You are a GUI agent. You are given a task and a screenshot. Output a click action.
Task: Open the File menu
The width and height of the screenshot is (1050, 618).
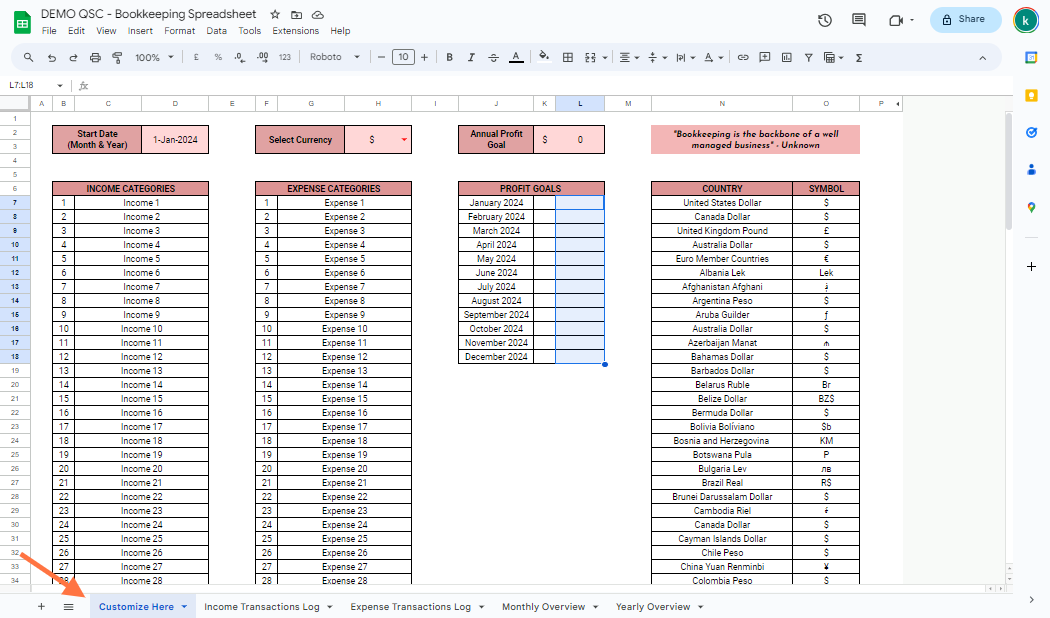click(x=49, y=31)
